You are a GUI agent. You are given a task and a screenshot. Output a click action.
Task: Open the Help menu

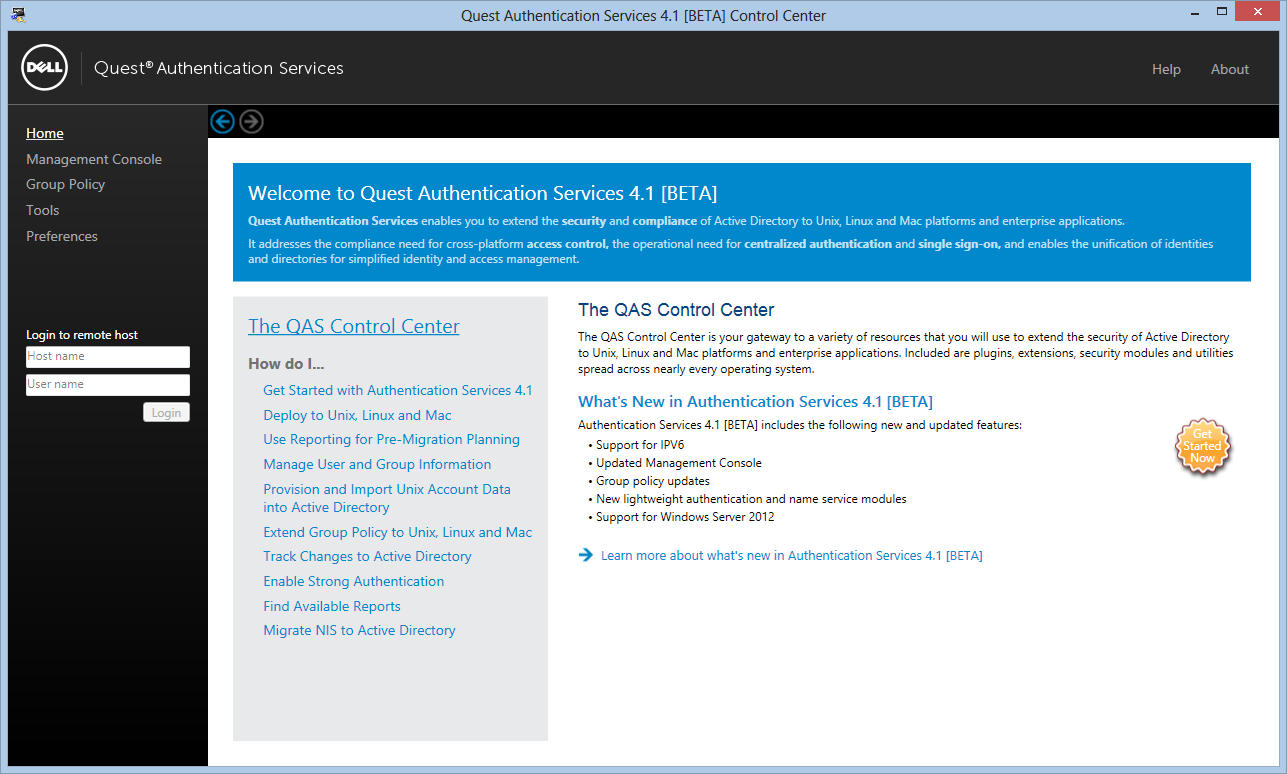[1166, 69]
